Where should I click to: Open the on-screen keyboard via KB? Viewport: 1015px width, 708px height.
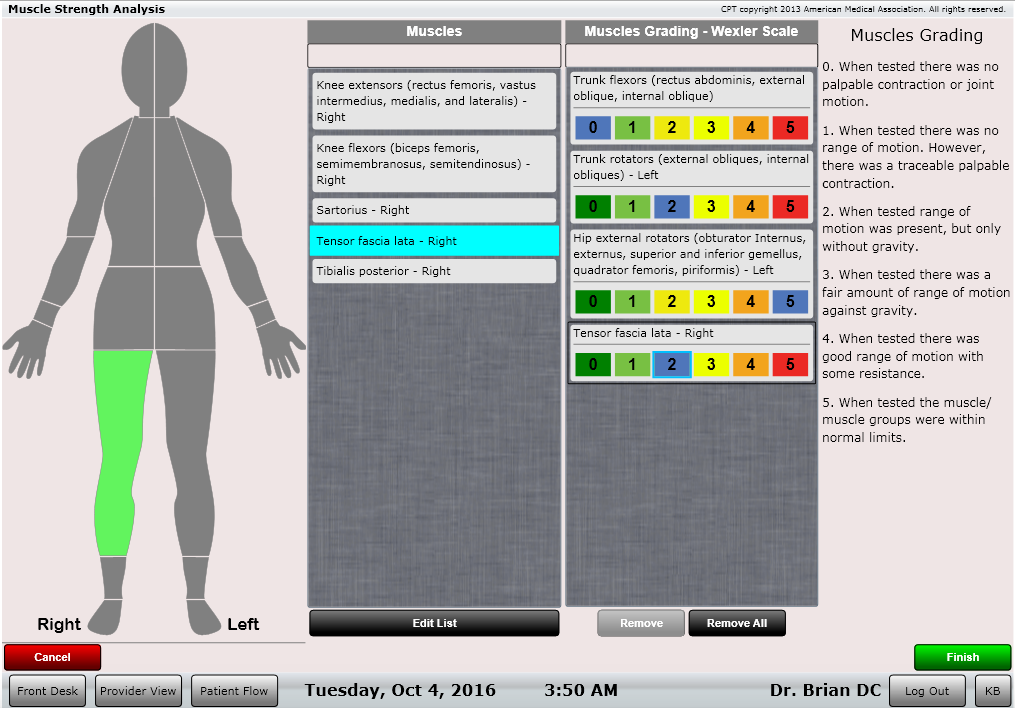993,690
